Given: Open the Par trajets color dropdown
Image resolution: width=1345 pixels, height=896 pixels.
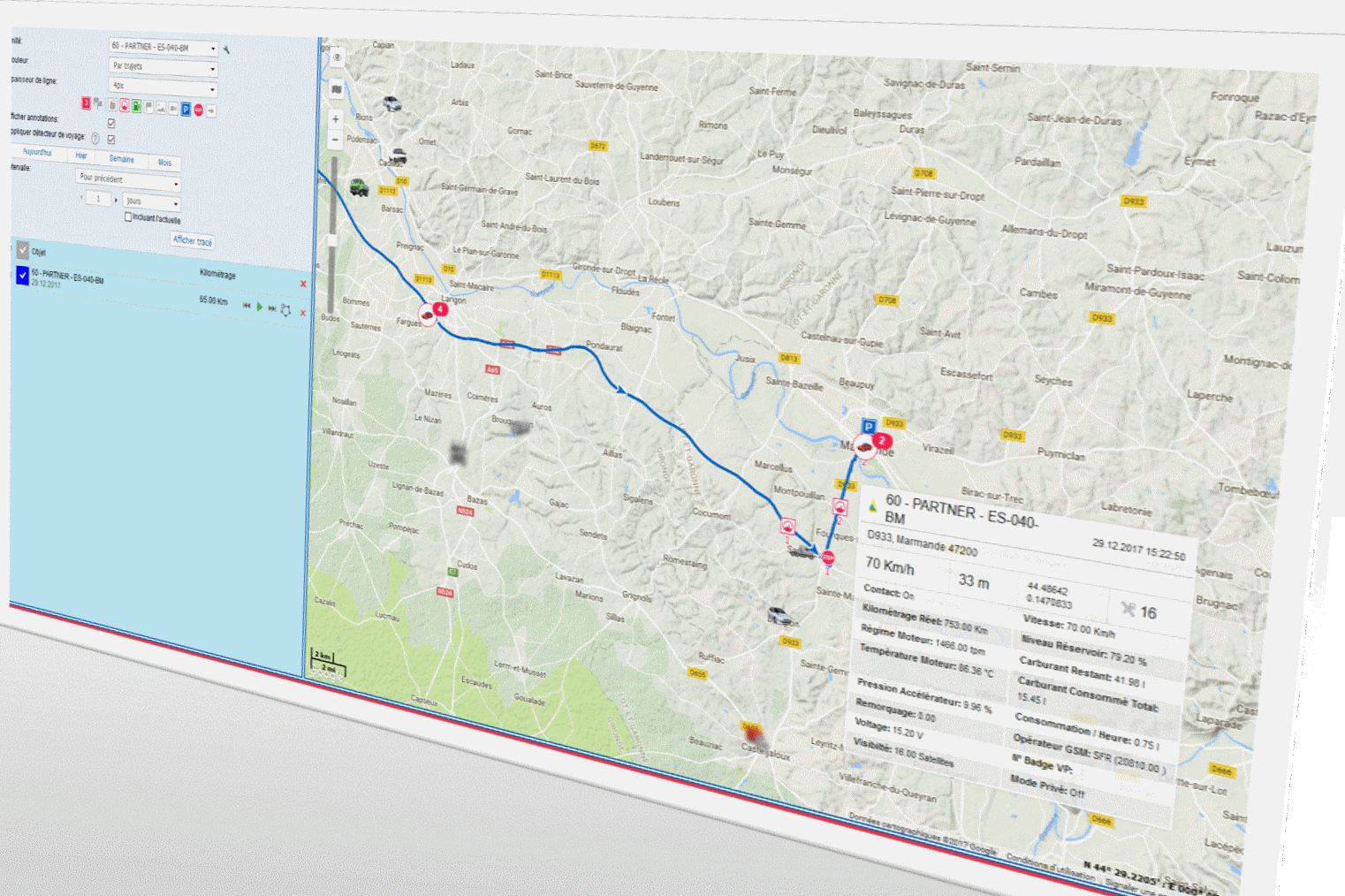Looking at the screenshot, I should click(163, 67).
